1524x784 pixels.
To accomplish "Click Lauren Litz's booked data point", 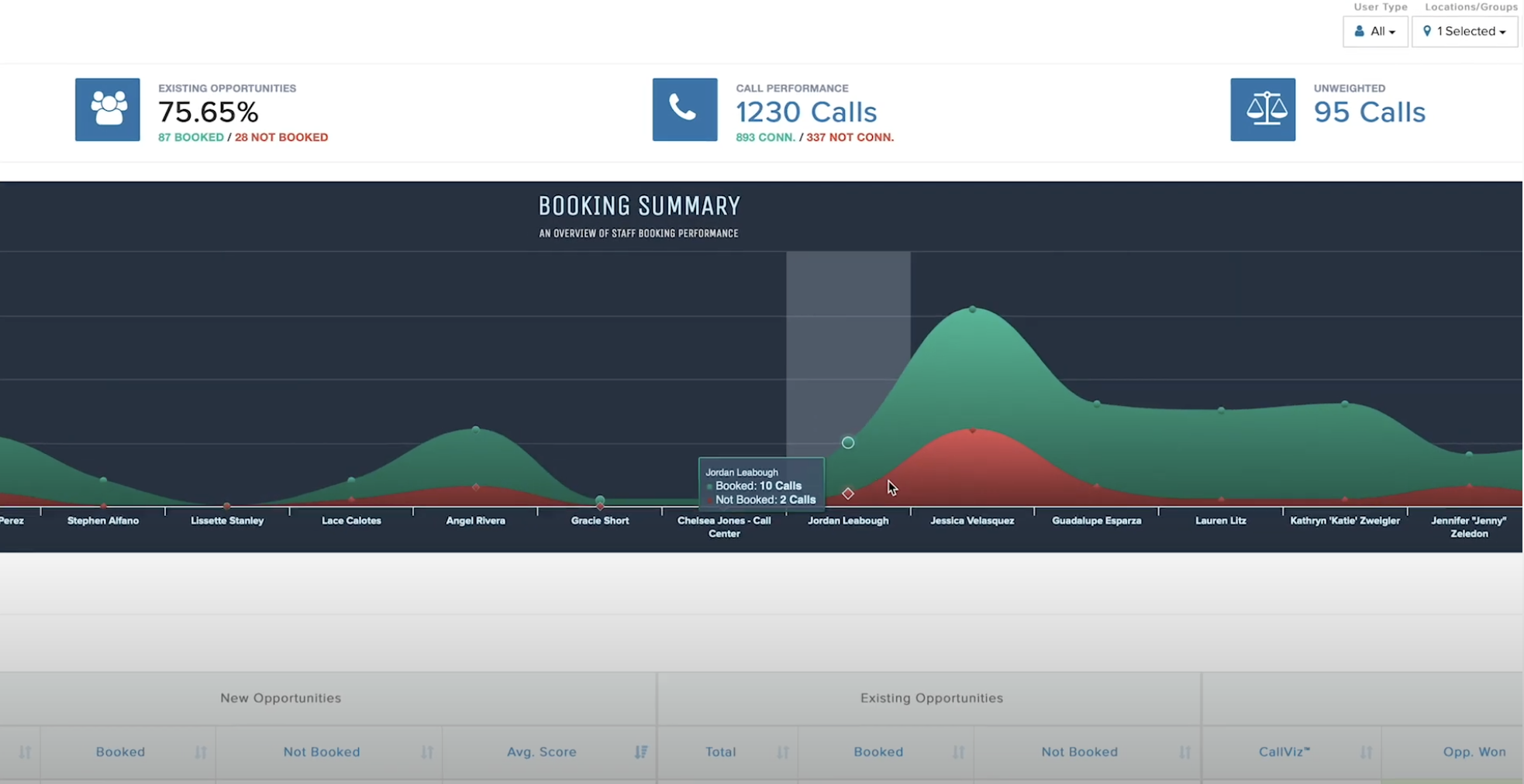I will coord(1221,411).
